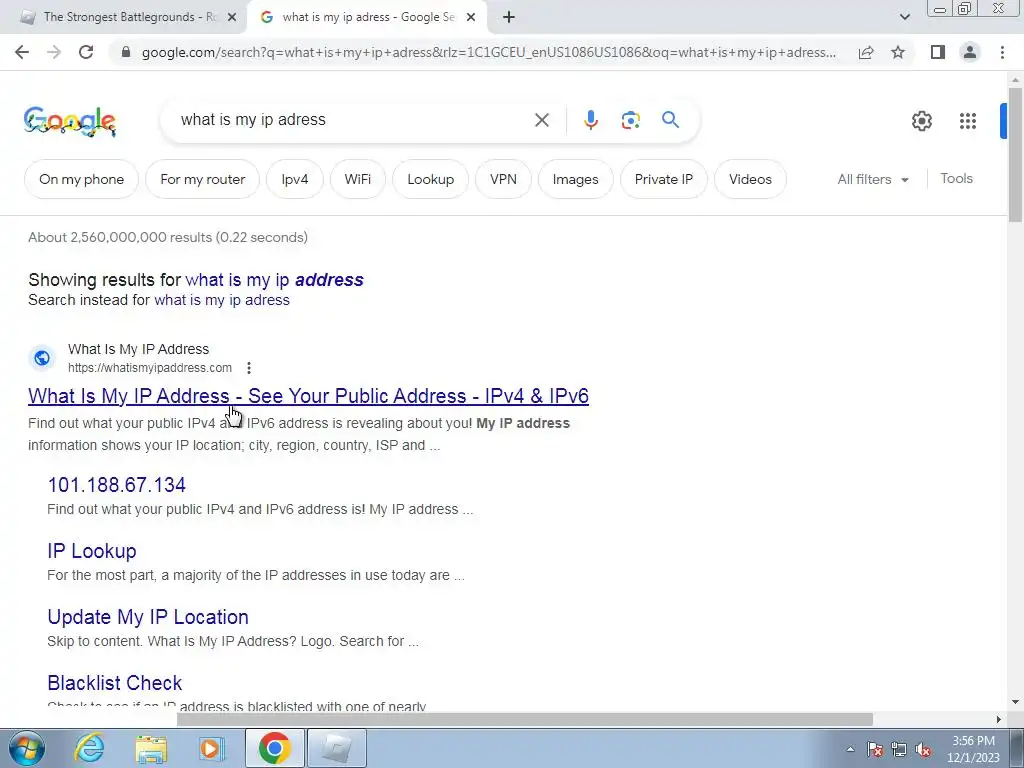Click the horizontal scrollbar thumb

tap(525, 719)
